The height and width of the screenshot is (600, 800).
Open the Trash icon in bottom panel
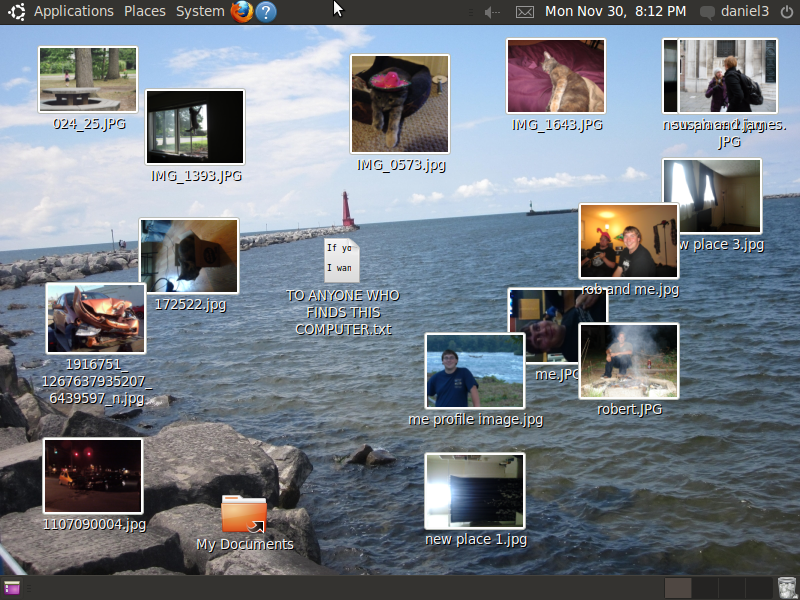[787, 588]
